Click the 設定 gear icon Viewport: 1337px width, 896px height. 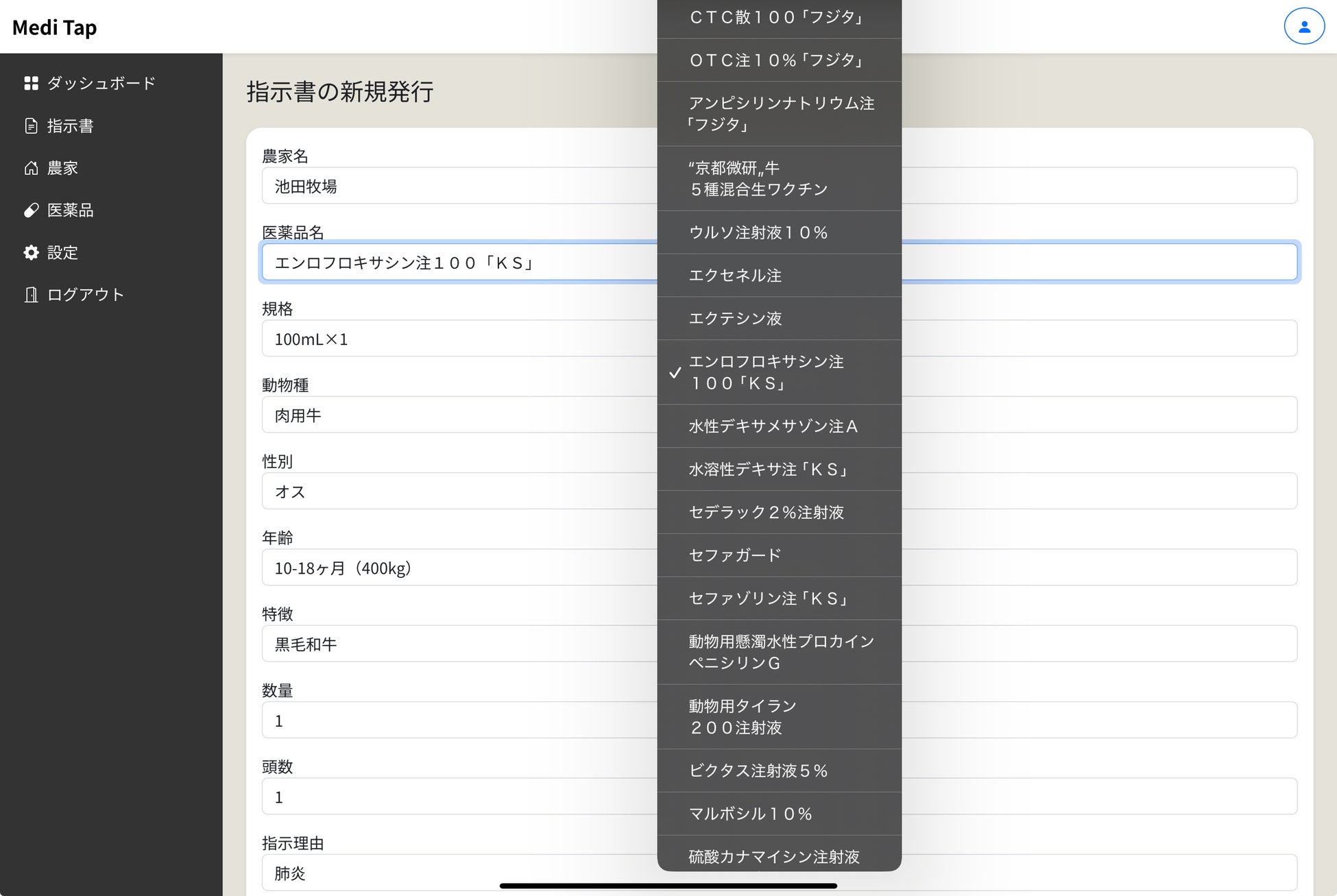31,252
